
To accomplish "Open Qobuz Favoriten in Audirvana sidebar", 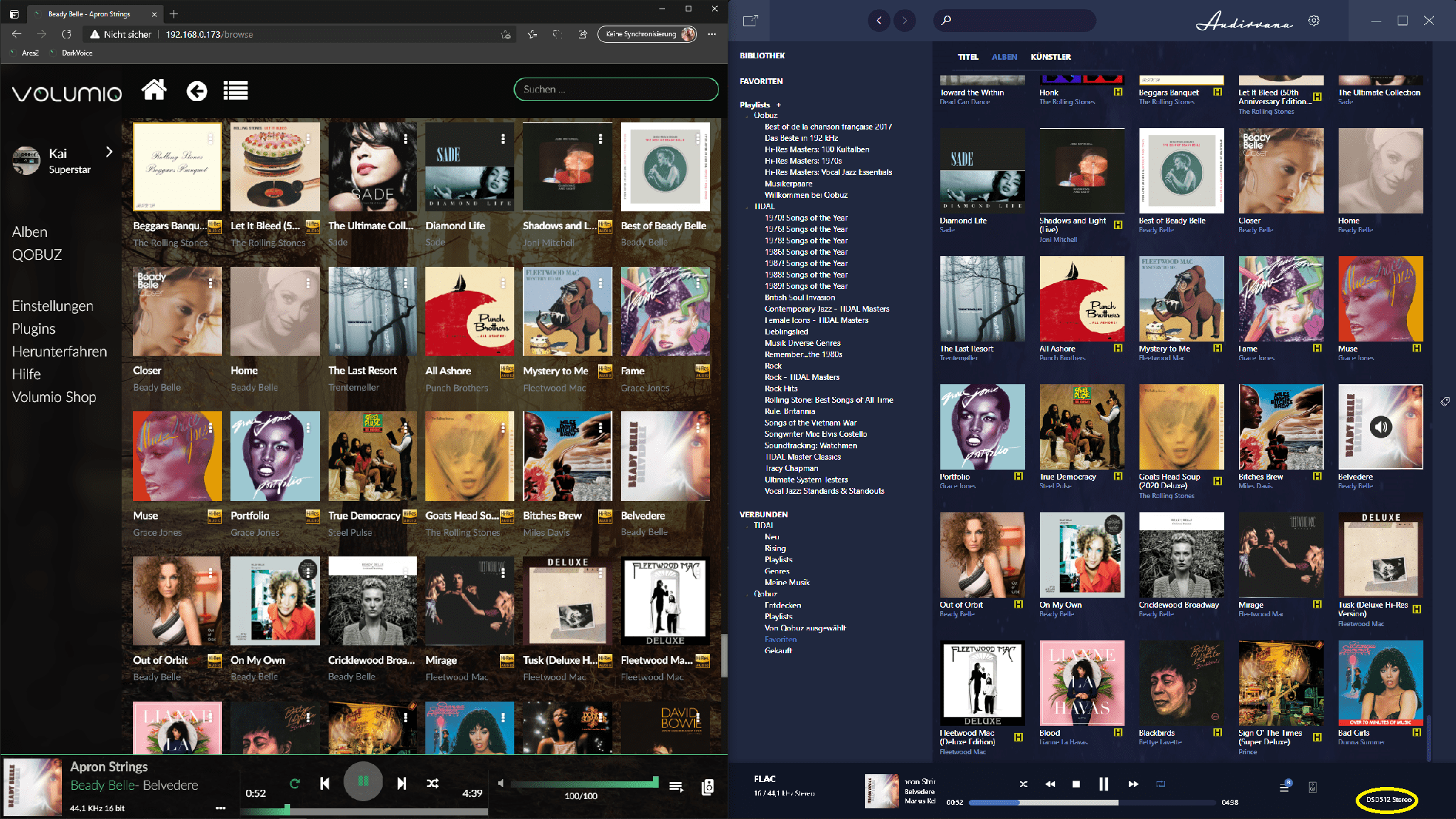I will [780, 639].
